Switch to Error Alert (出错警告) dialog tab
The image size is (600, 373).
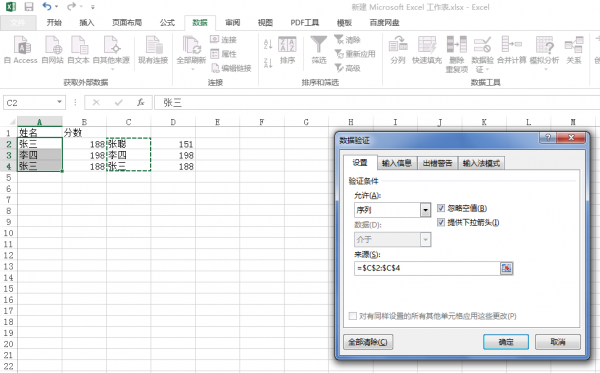pyautogui.click(x=437, y=163)
